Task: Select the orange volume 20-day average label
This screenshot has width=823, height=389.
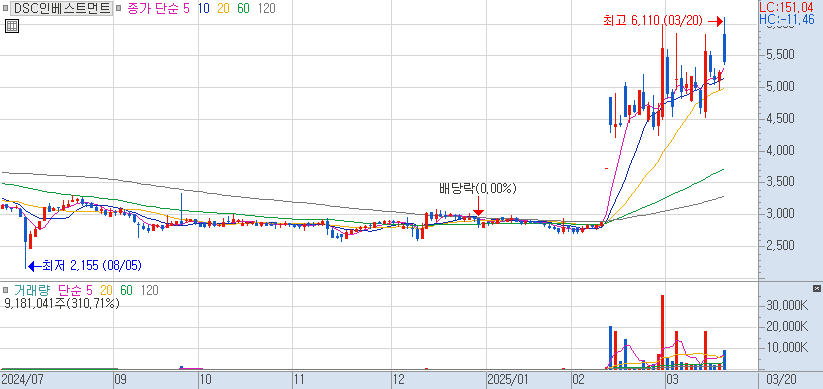Action: 107,290
